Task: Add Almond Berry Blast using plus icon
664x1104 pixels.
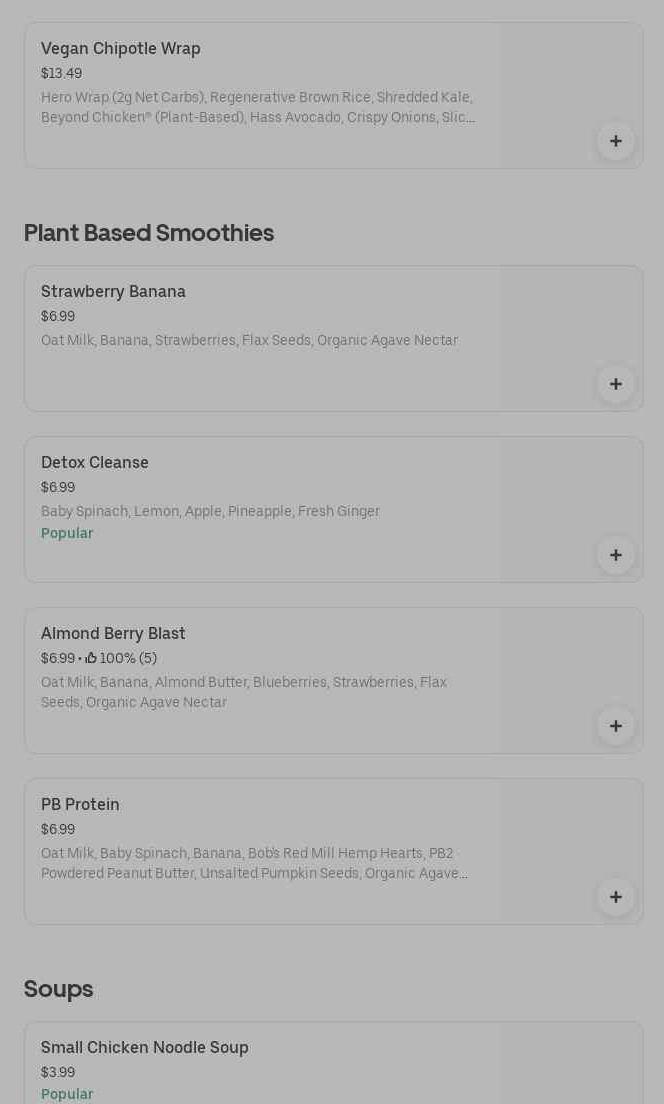Action: [x=615, y=726]
